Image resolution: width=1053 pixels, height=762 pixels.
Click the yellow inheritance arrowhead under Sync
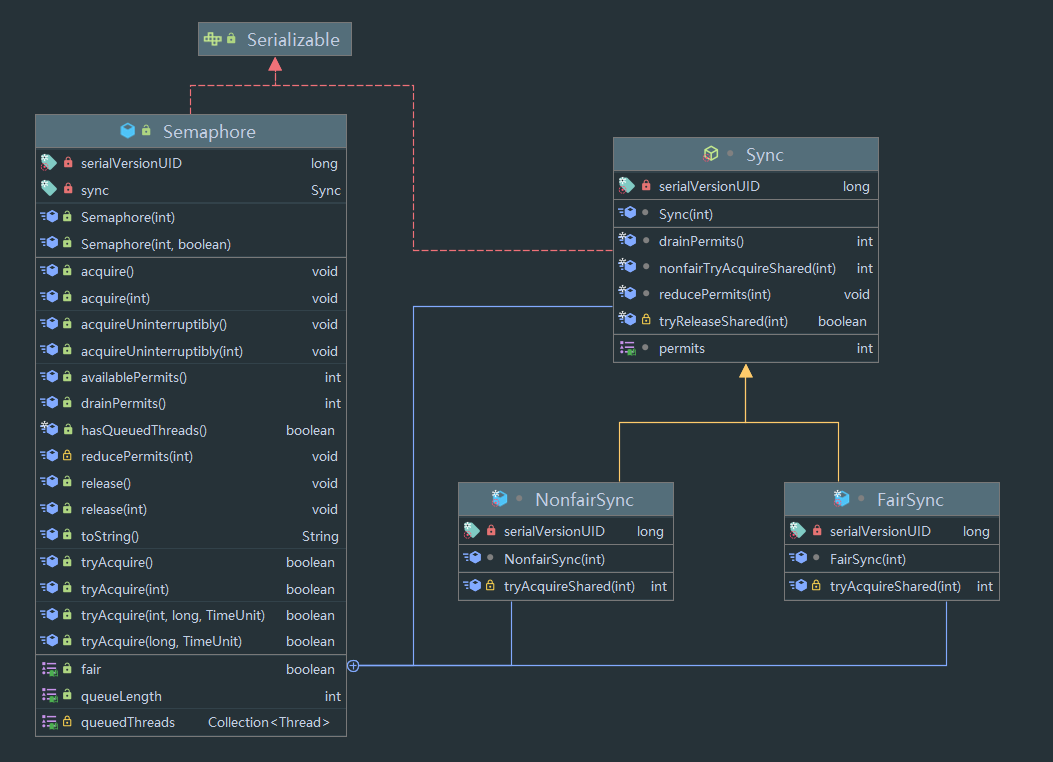click(x=745, y=371)
